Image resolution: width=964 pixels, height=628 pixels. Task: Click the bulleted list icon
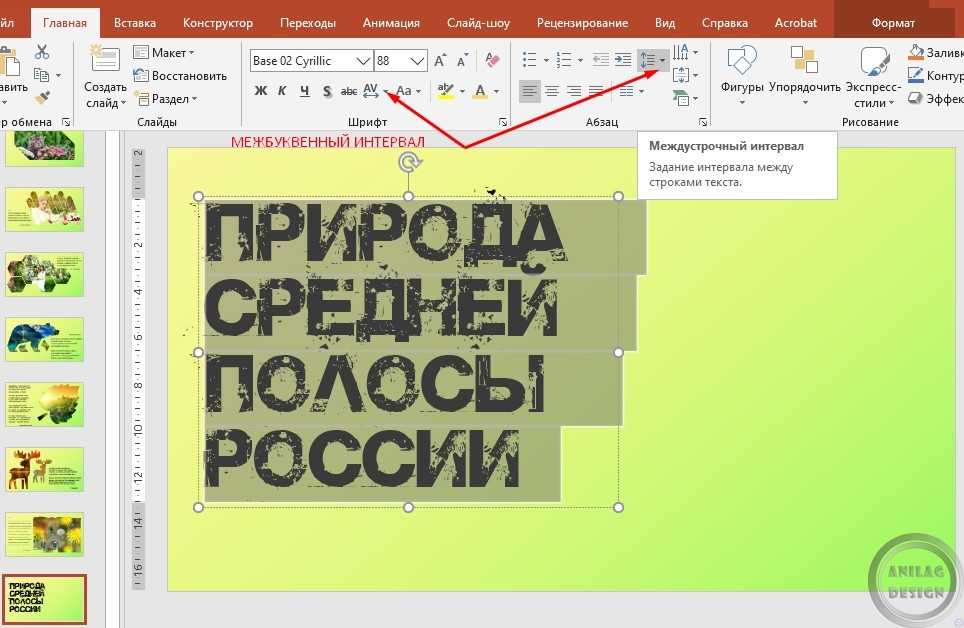(530, 60)
